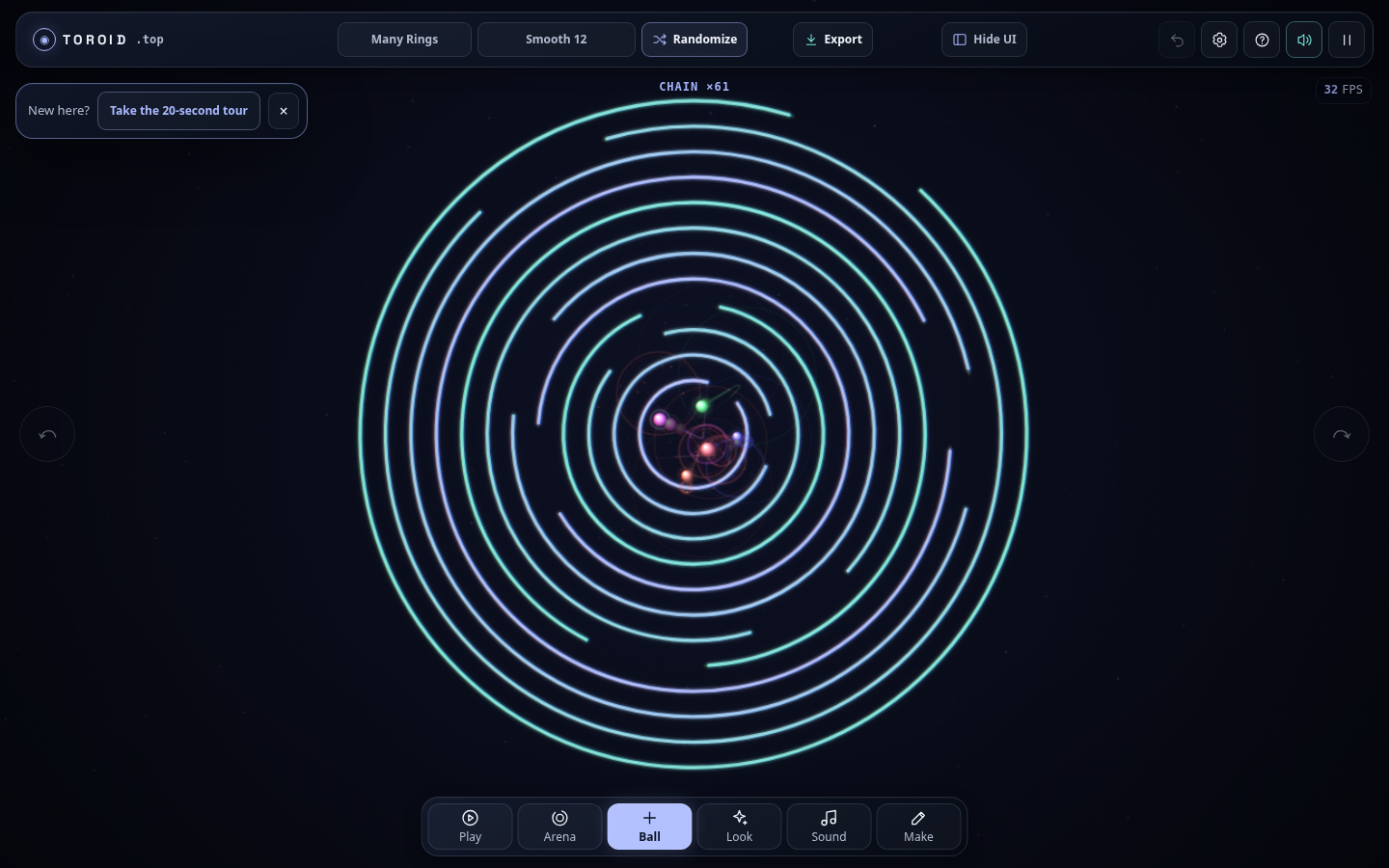The width and height of the screenshot is (1389, 868).
Task: Go to next arena with right arrow
Action: pos(1342,434)
